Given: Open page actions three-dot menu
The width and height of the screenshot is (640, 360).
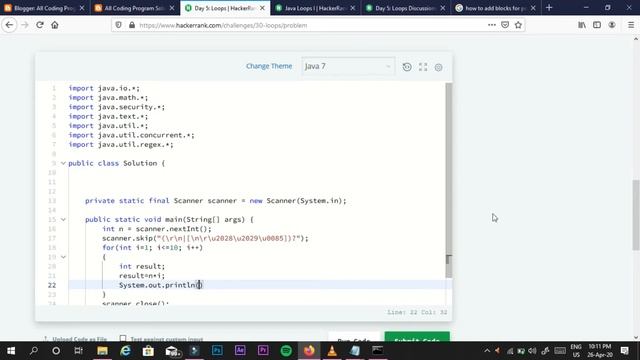Looking at the screenshot, I should coord(491,25).
